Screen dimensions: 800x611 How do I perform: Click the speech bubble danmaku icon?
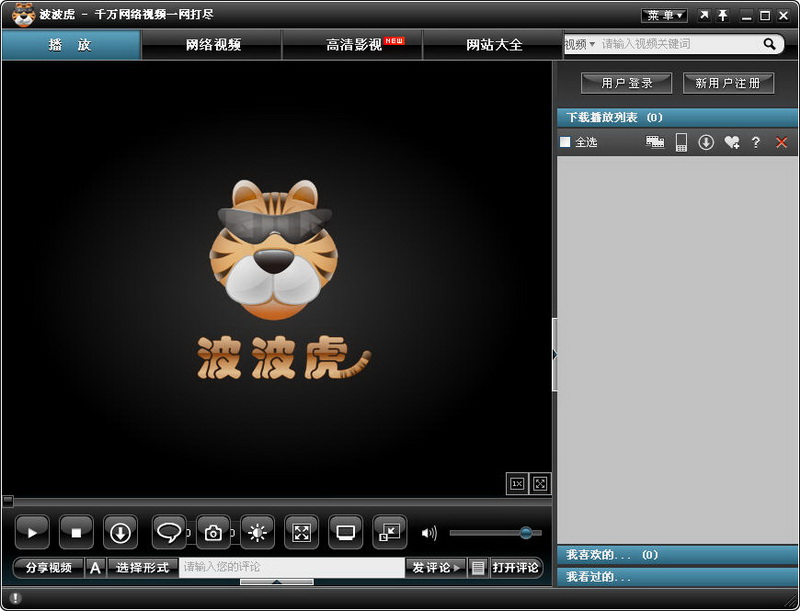click(x=169, y=533)
